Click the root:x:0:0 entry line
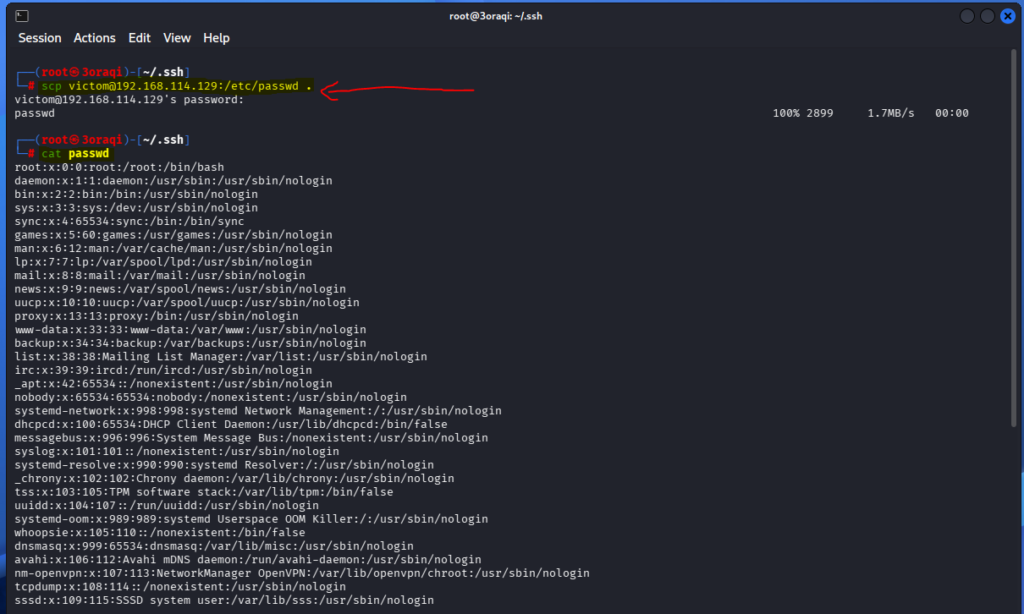The height and width of the screenshot is (614, 1024). pos(119,167)
